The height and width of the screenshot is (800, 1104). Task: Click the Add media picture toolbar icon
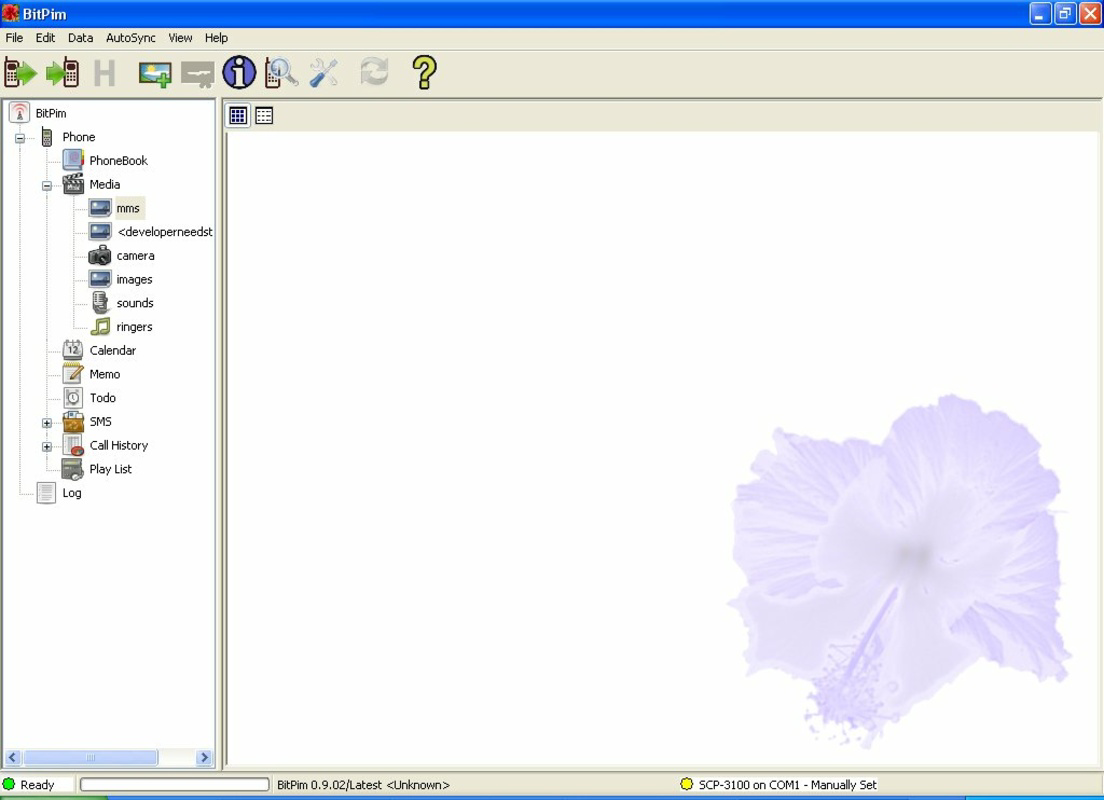tap(155, 74)
